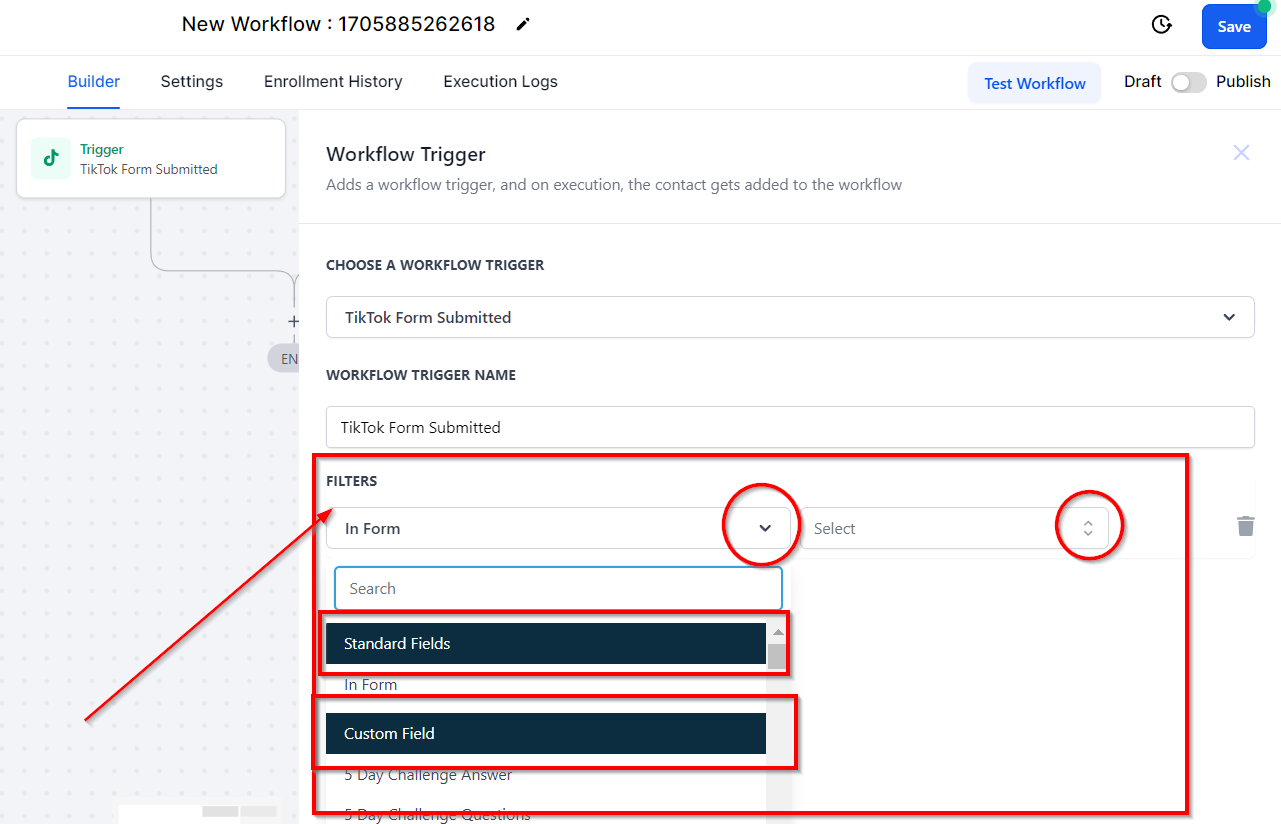Click the Test Workflow button

coord(1034,83)
